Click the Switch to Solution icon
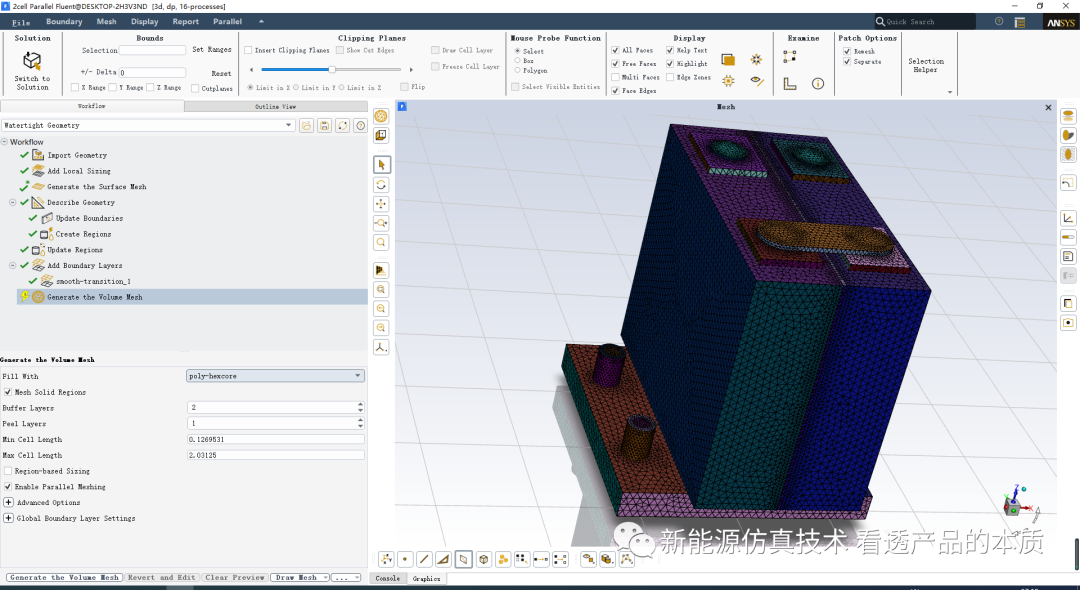This screenshot has width=1080, height=590. tap(32, 61)
